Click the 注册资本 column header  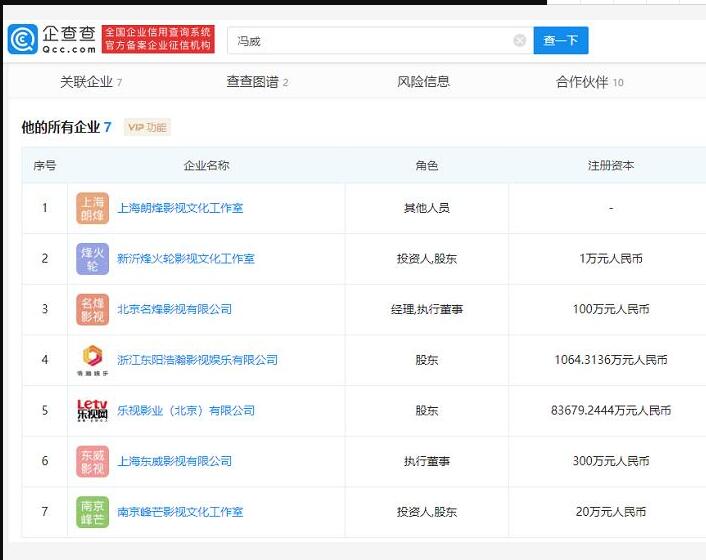tap(611, 166)
